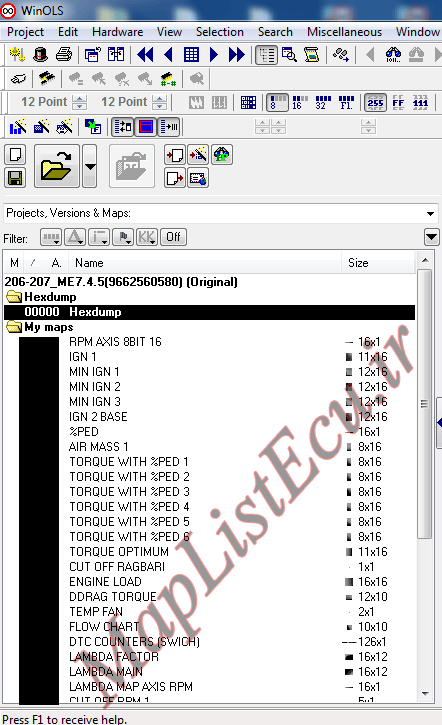Open project with the folder icon
This screenshot has height=725, width=442.
pyautogui.click(x=56, y=166)
